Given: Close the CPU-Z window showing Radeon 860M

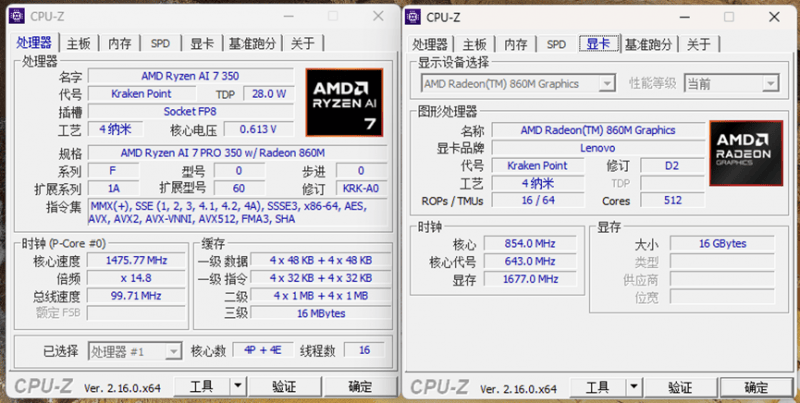Looking at the screenshot, I should coord(774,16).
